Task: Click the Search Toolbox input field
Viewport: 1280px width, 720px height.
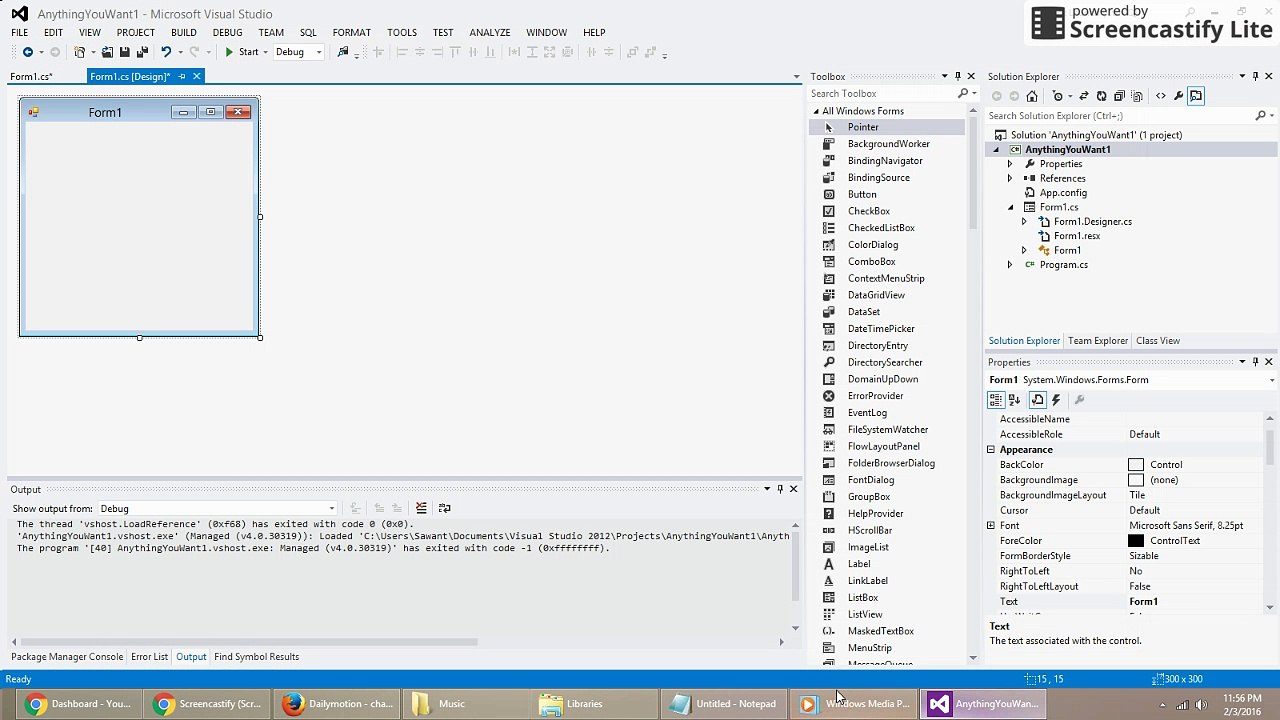Action: (x=885, y=94)
